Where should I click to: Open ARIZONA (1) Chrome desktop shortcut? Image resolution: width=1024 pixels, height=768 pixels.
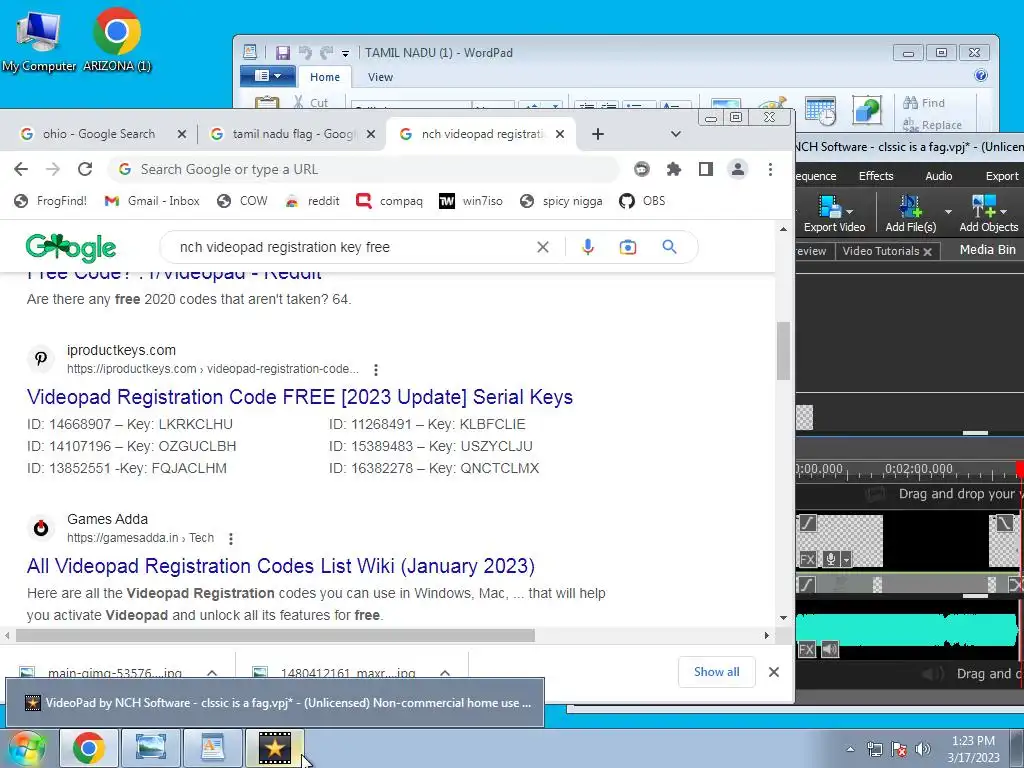[x=117, y=39]
